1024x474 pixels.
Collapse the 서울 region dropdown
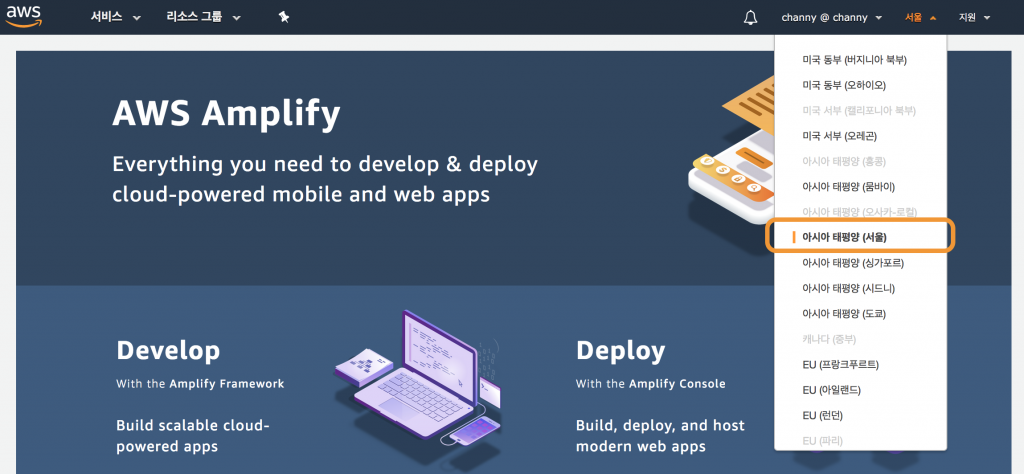(920, 18)
